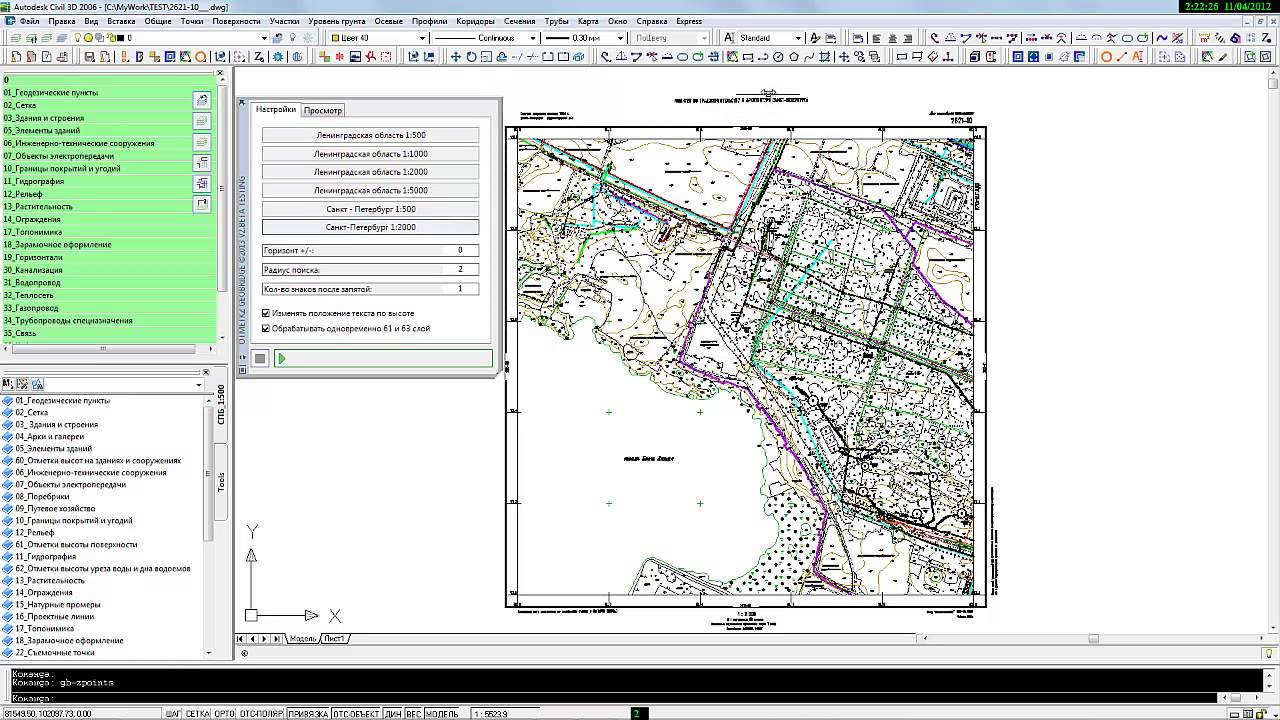The height and width of the screenshot is (720, 1280).
Task: Click Санкт-Петербург 1:2000 button
Action: pos(370,227)
